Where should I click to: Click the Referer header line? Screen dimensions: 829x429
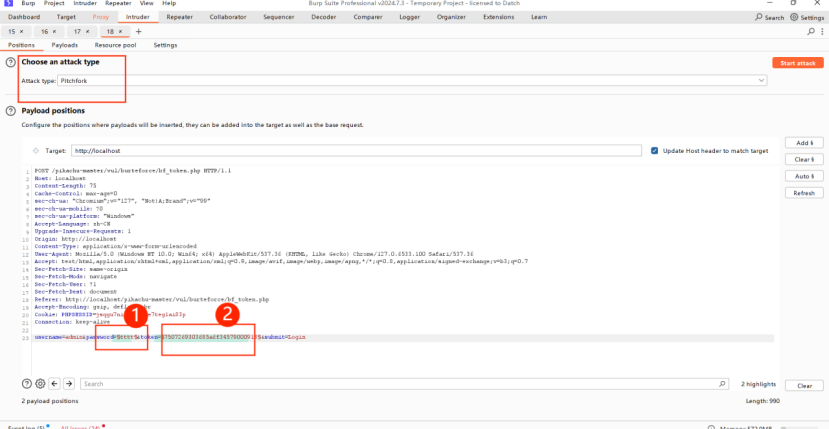click(x=152, y=299)
